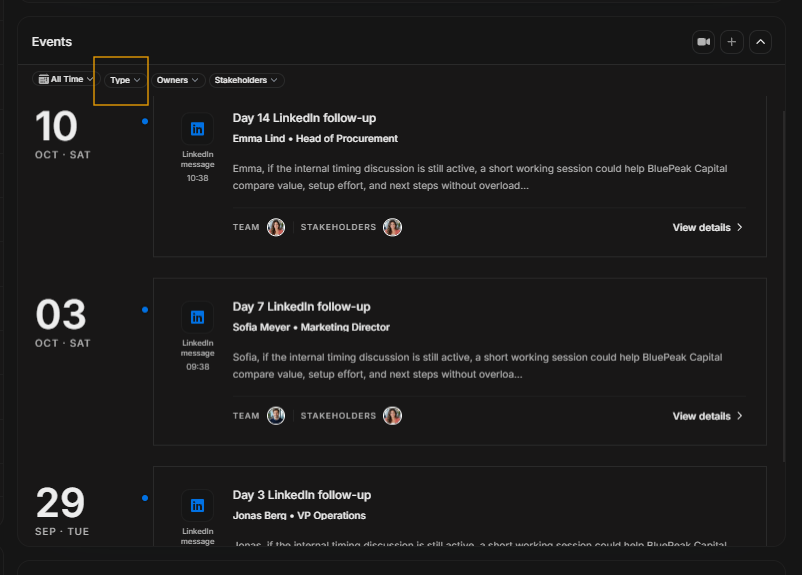Collapse the Events panel with the chevron up

coord(760,42)
